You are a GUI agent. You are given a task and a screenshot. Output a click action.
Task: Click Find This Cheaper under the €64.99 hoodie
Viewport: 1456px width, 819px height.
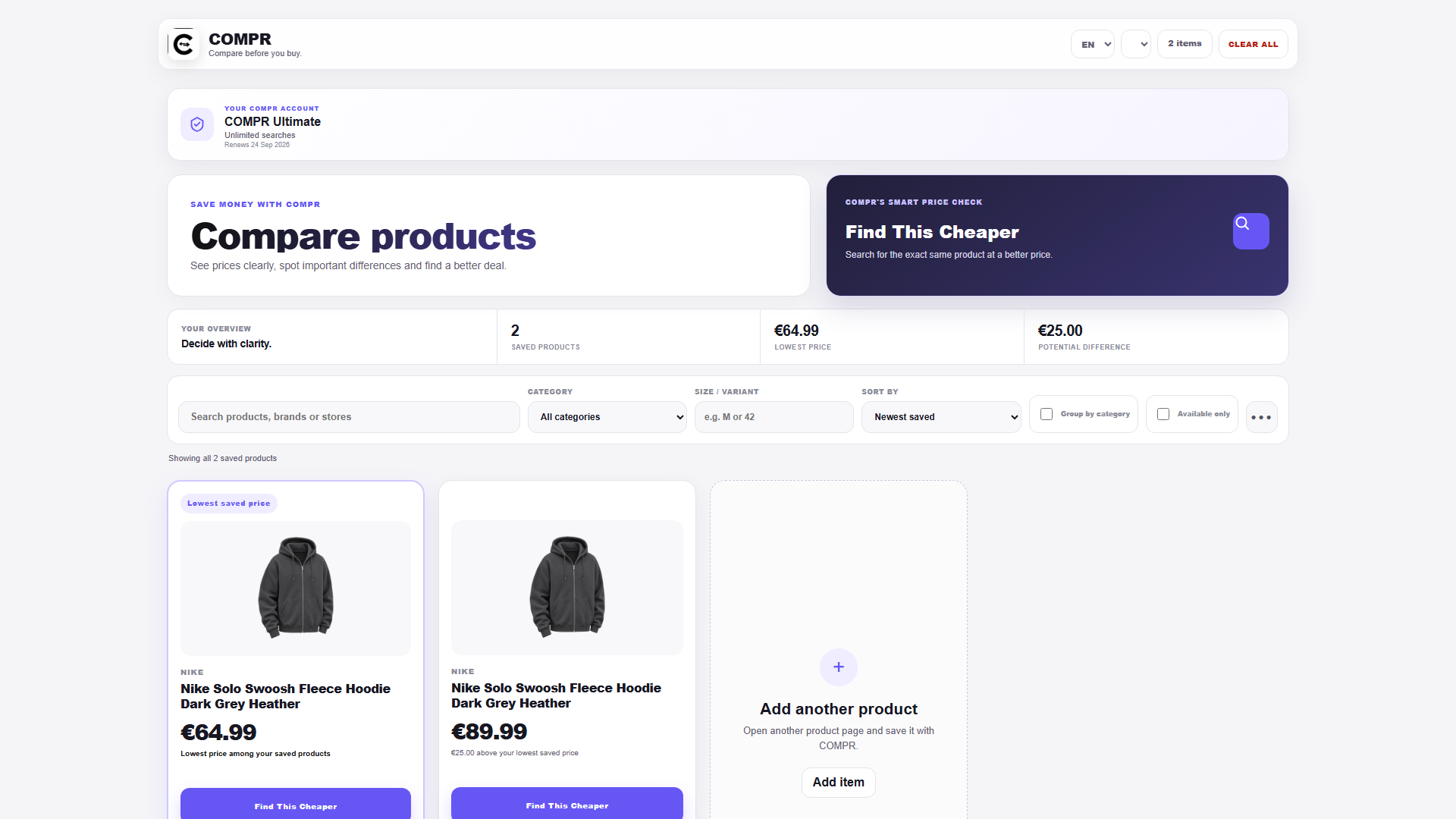[296, 804]
